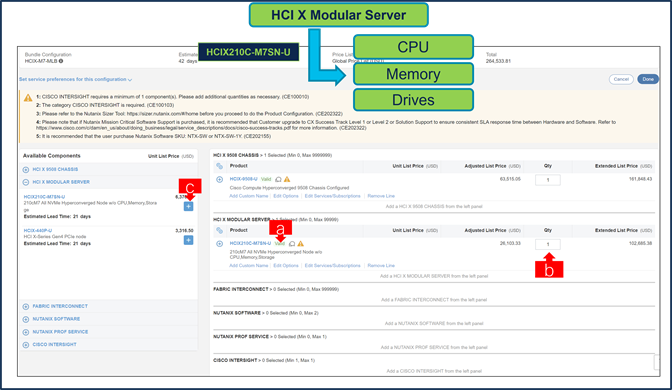
Task: Expand NUTANIX PROF SERVICE category
Action: pos(26,332)
